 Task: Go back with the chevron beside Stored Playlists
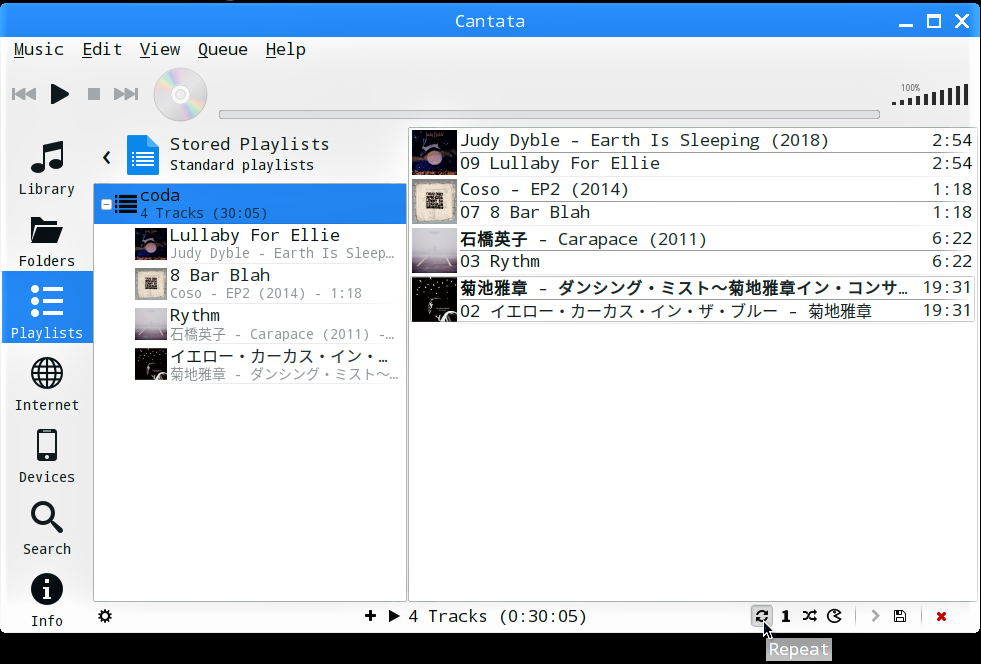click(x=107, y=157)
